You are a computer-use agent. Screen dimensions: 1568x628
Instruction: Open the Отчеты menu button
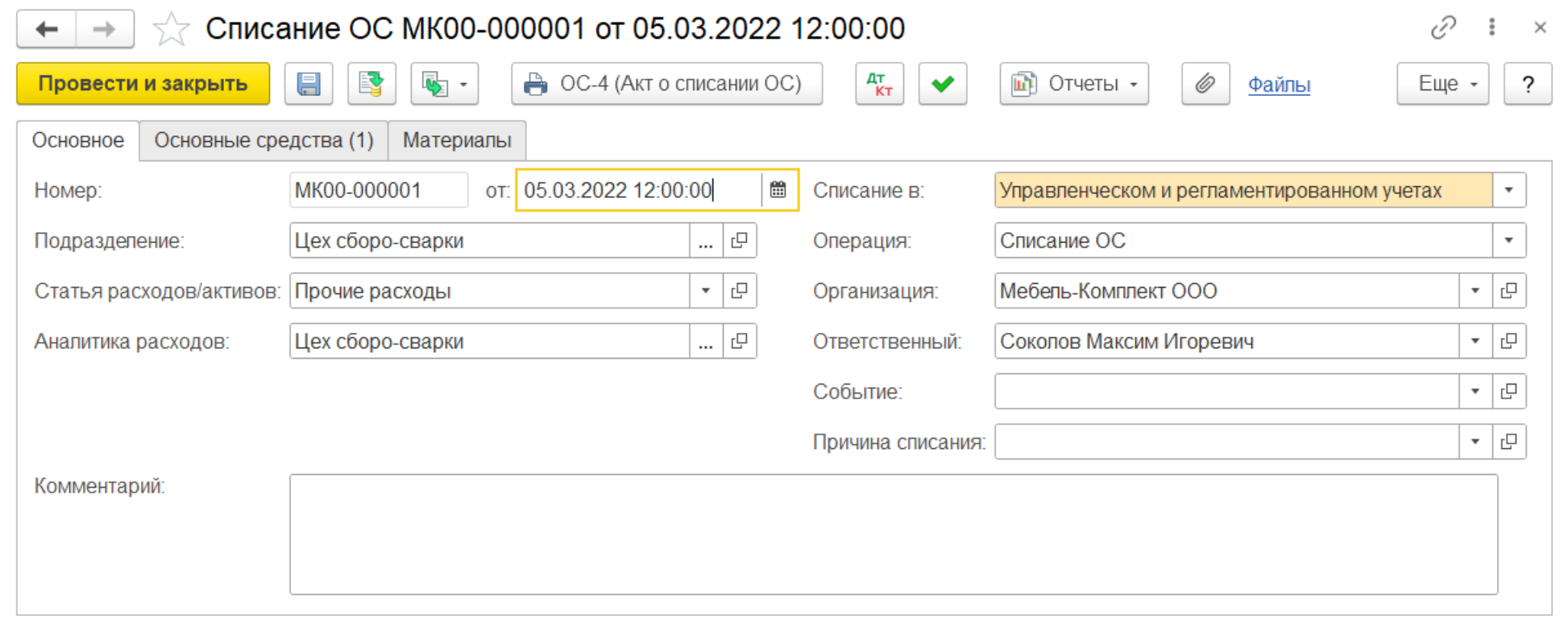click(x=1074, y=84)
